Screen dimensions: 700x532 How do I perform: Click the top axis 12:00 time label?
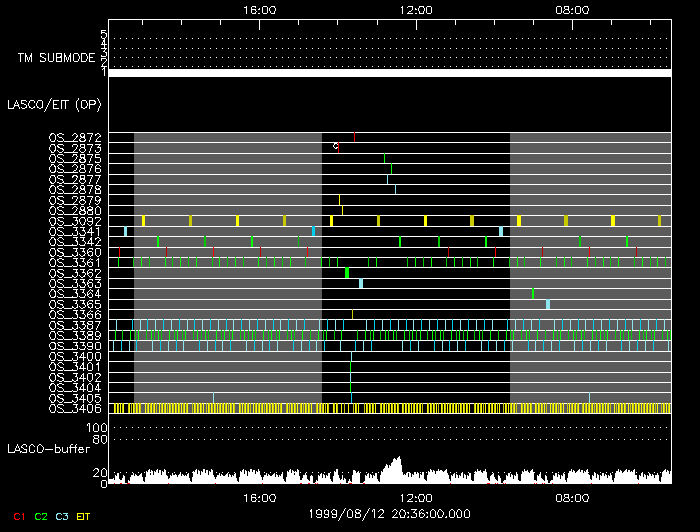pos(415,9)
